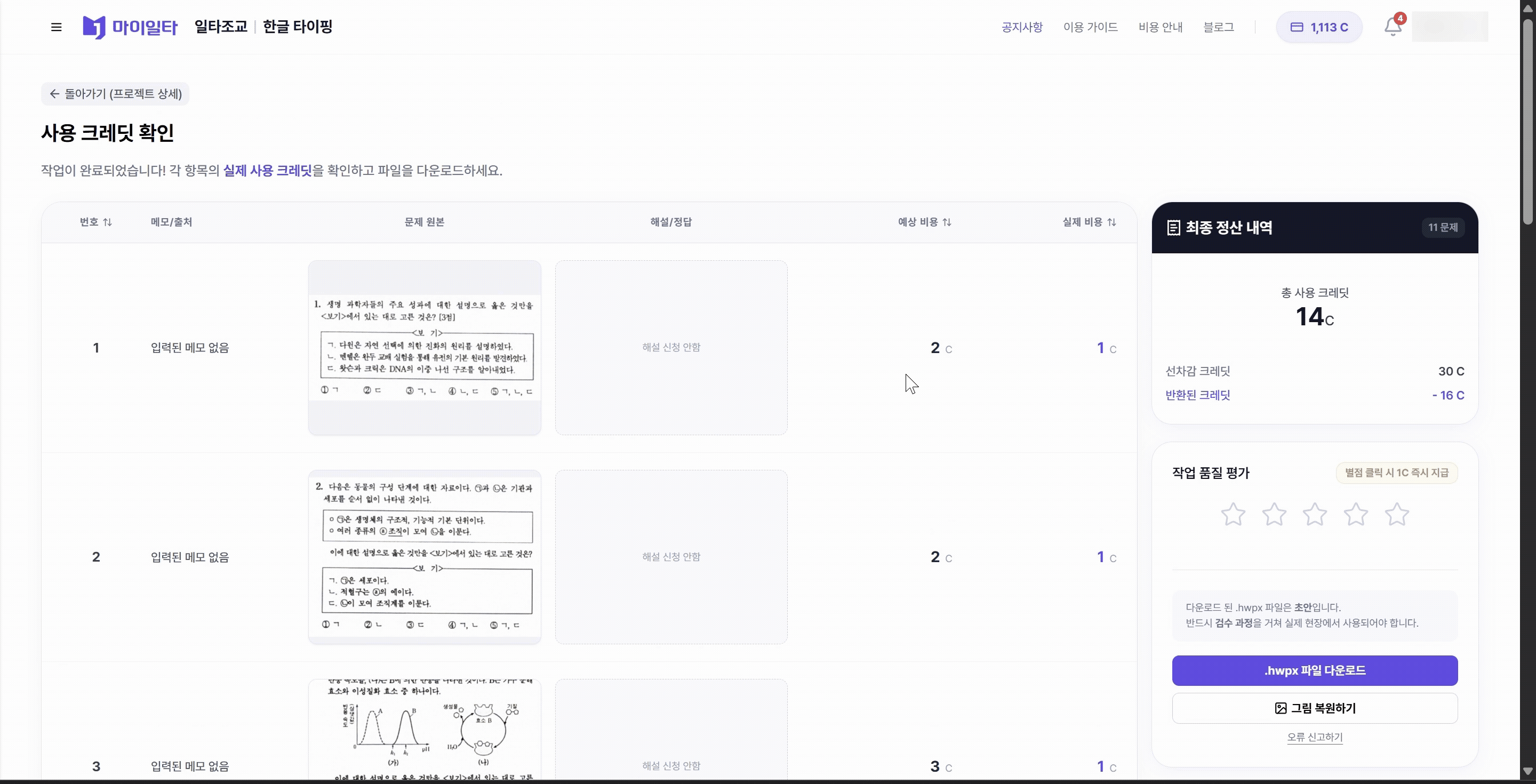The width and height of the screenshot is (1536, 784).
Task: Open problem 1 original thumbnail
Action: tap(424, 348)
